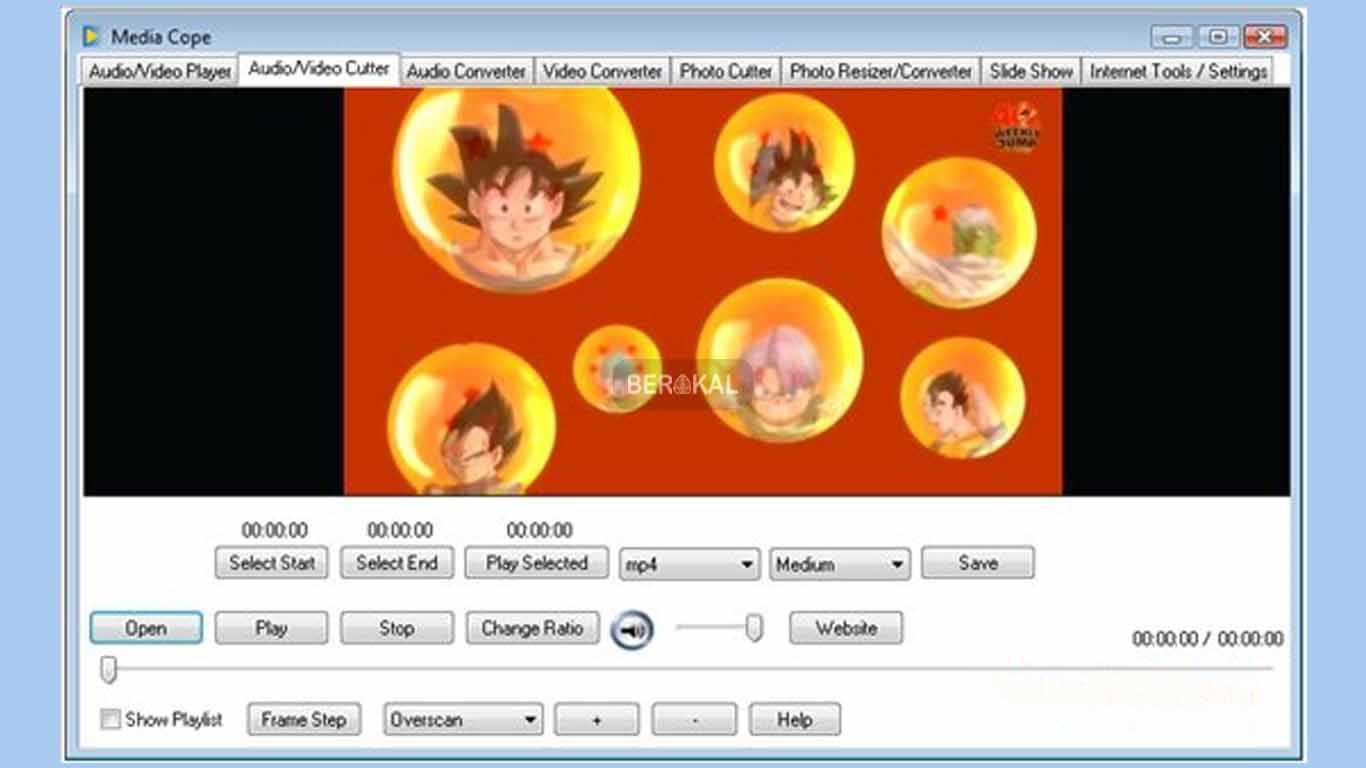1366x768 pixels.
Task: Open the Slide Show tab
Action: pos(1031,72)
